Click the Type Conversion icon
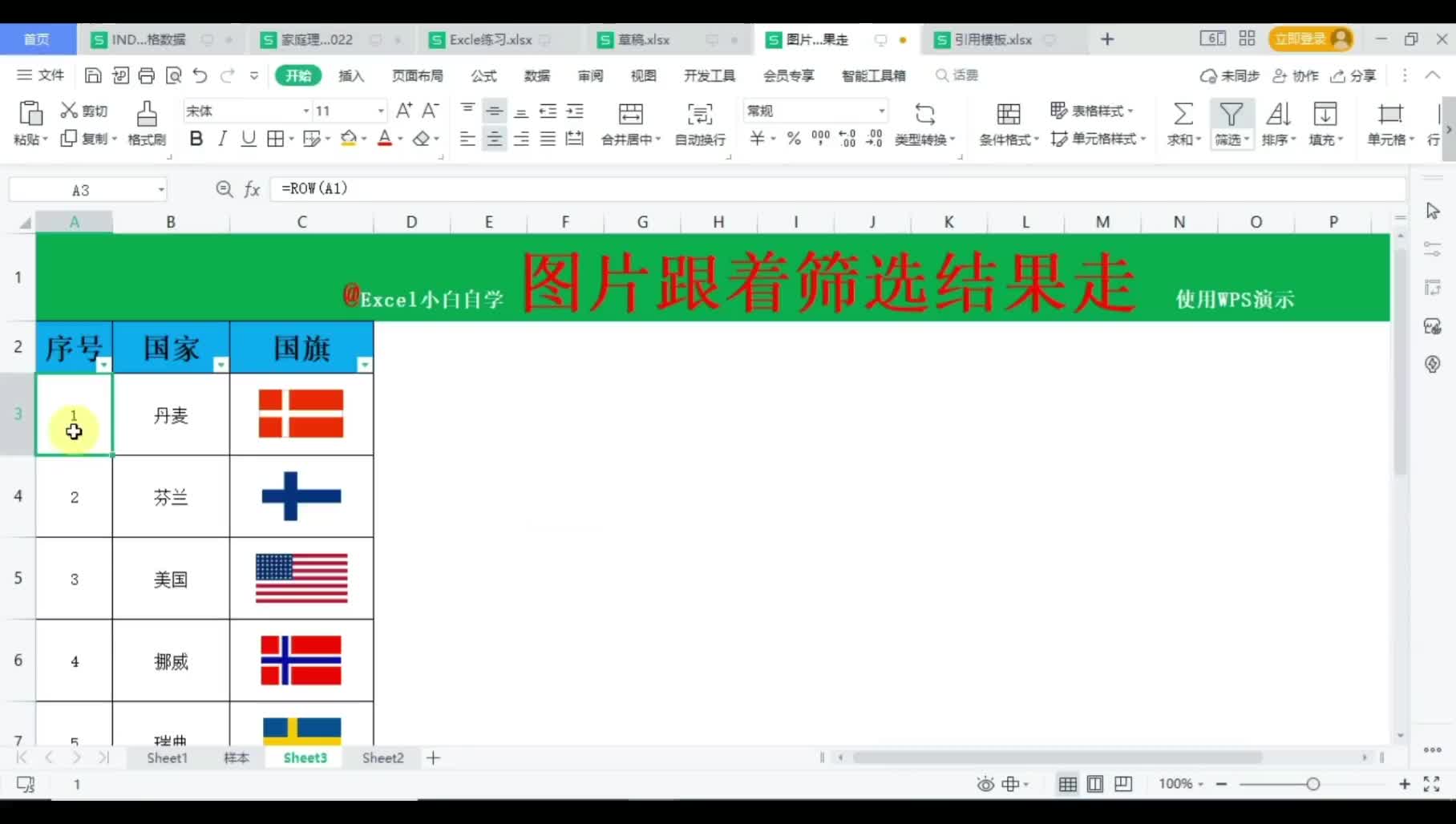1456x824 pixels. click(x=924, y=113)
